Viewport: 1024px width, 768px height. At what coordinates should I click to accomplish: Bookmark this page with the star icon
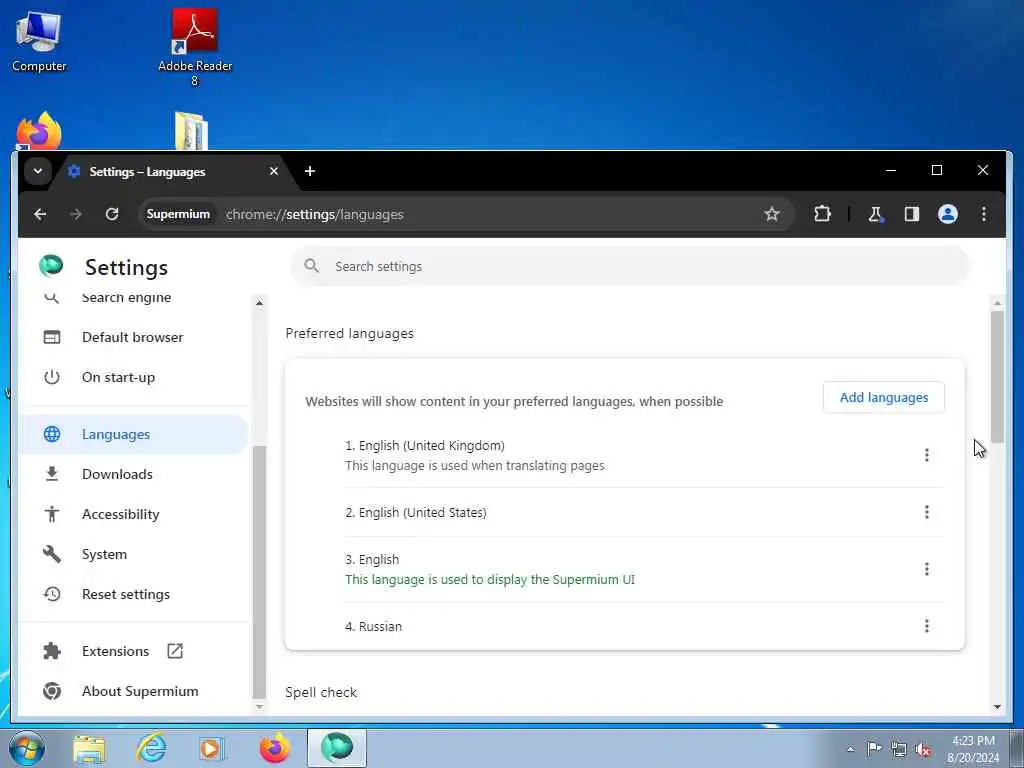(772, 214)
